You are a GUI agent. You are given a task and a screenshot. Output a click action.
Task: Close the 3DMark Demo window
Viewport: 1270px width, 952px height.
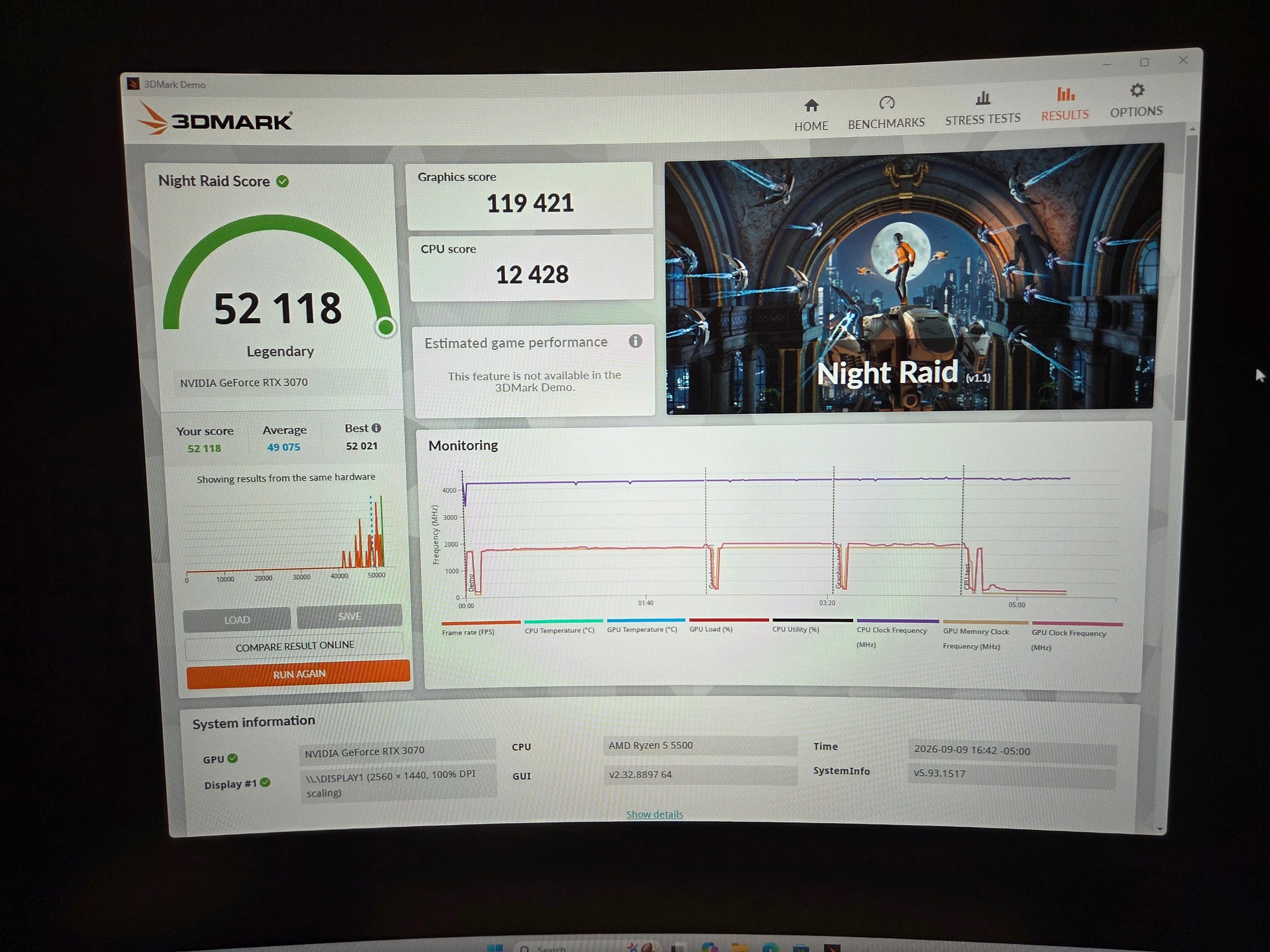(1183, 60)
